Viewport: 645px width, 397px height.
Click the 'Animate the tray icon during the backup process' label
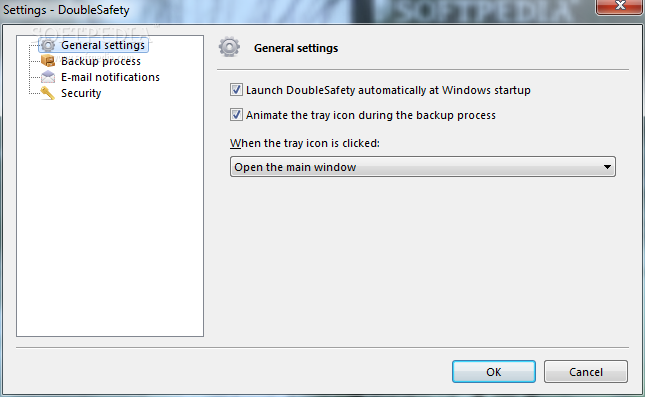click(371, 115)
